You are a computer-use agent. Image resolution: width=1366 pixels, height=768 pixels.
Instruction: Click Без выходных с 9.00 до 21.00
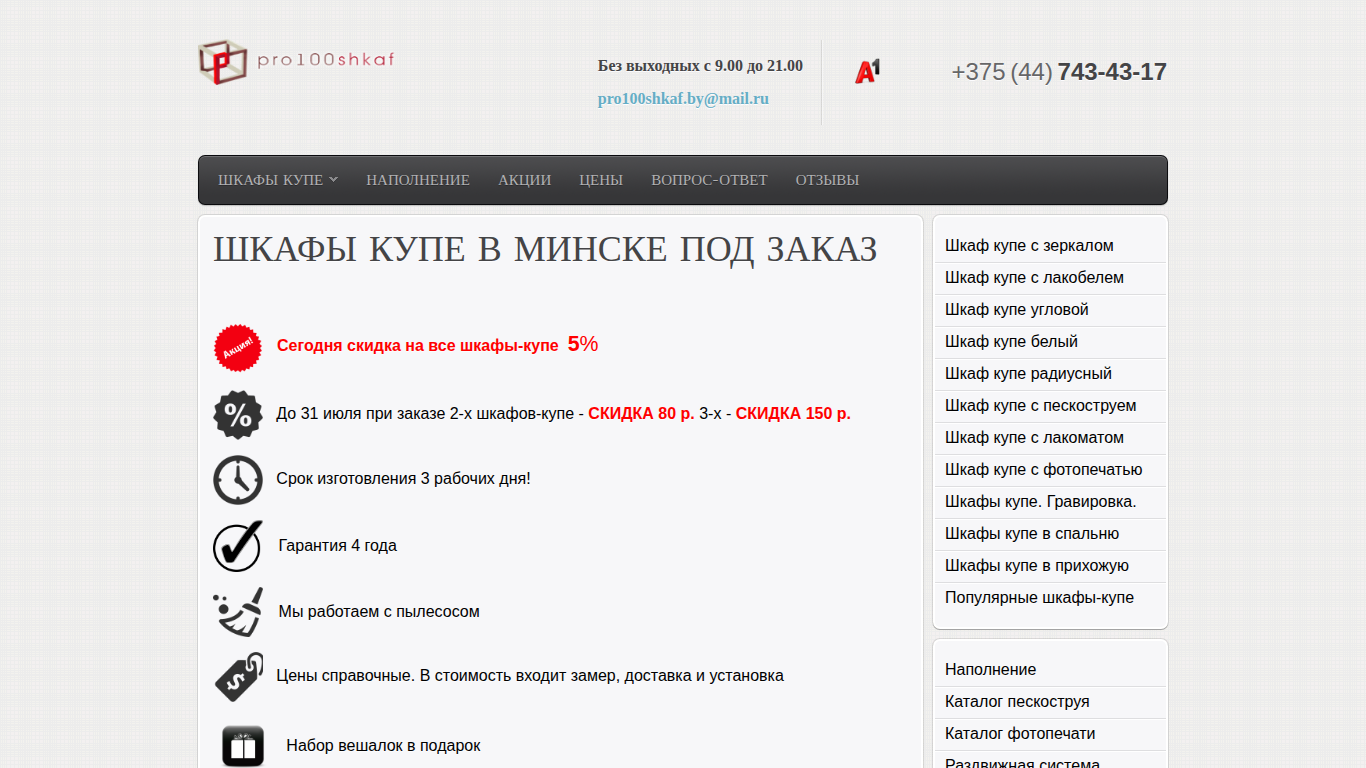[700, 66]
